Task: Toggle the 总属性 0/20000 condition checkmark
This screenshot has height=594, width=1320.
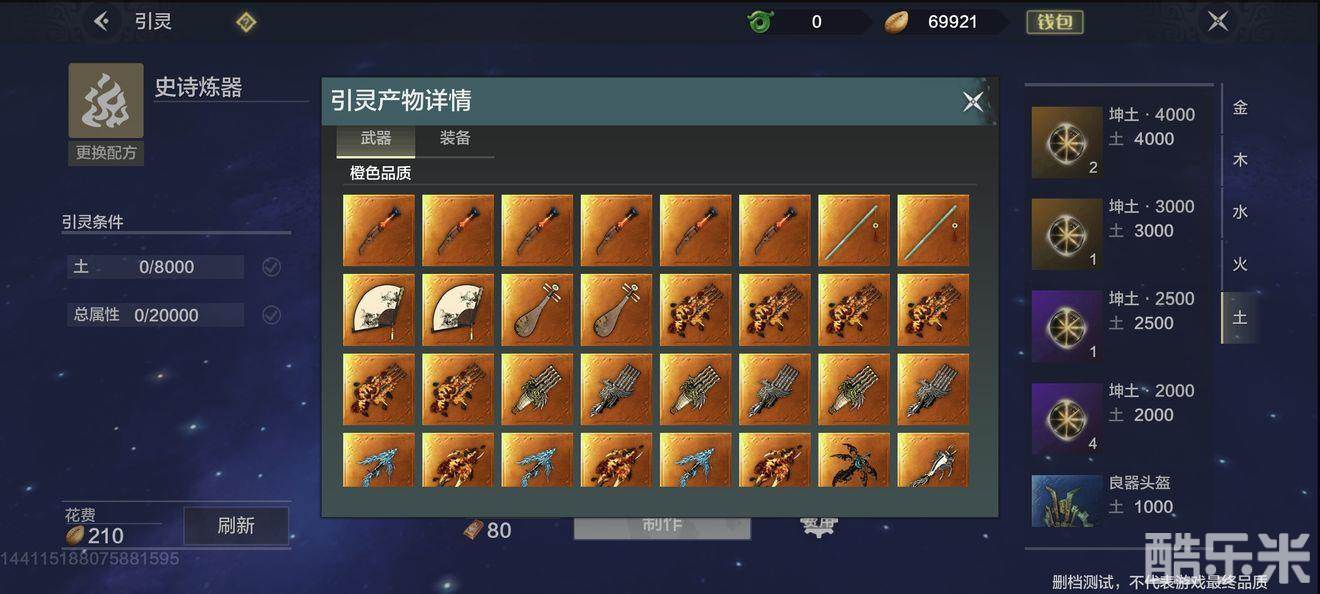Action: click(x=271, y=315)
